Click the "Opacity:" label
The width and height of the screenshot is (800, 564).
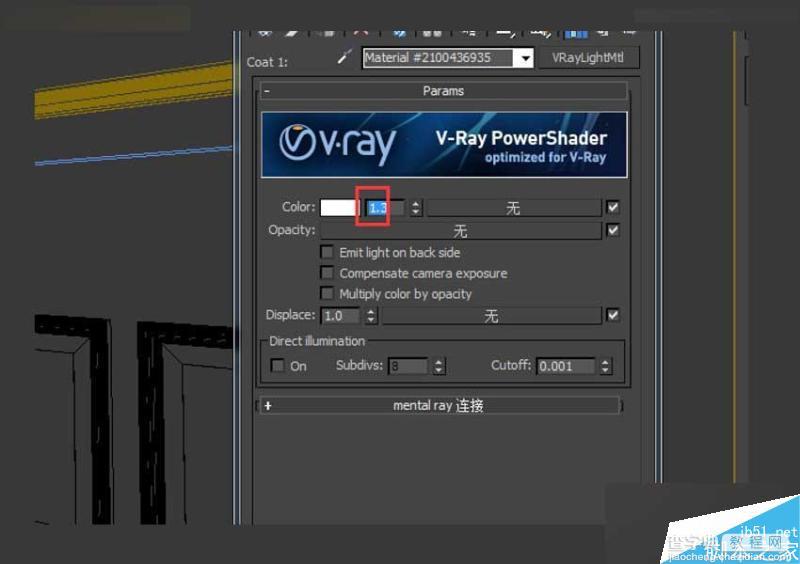tap(292, 230)
